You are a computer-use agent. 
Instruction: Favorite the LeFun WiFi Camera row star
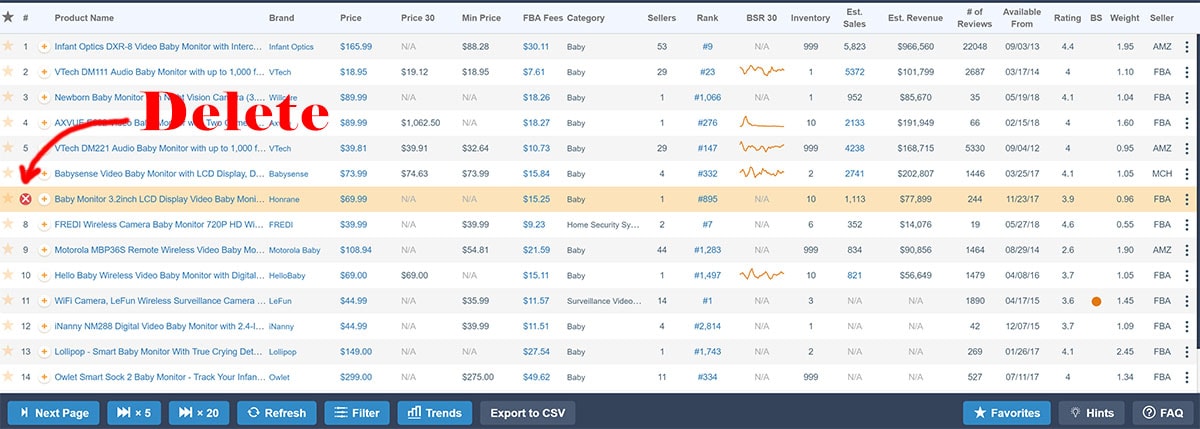9,300
